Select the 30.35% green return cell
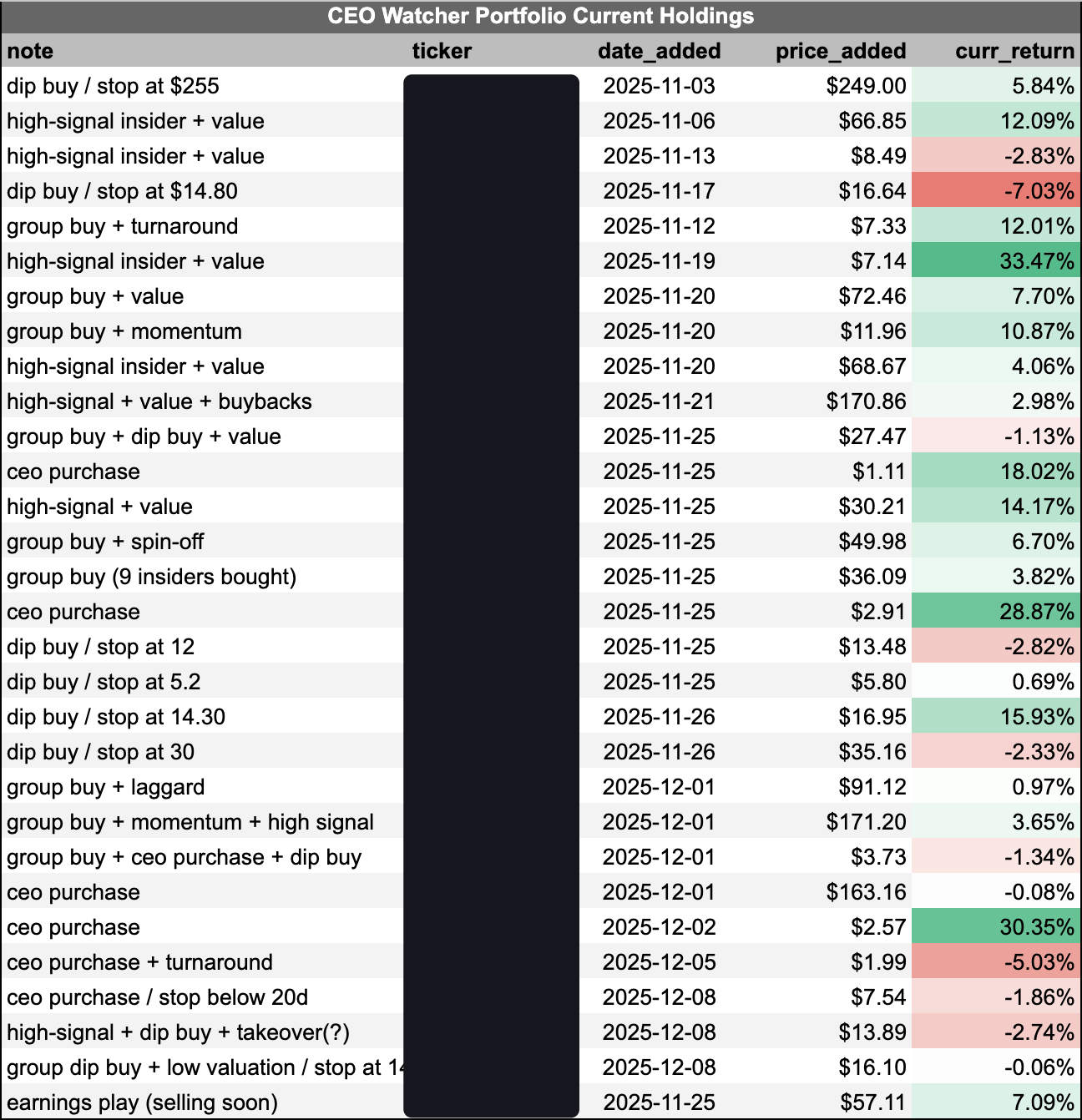1082x1120 pixels. coord(996,927)
